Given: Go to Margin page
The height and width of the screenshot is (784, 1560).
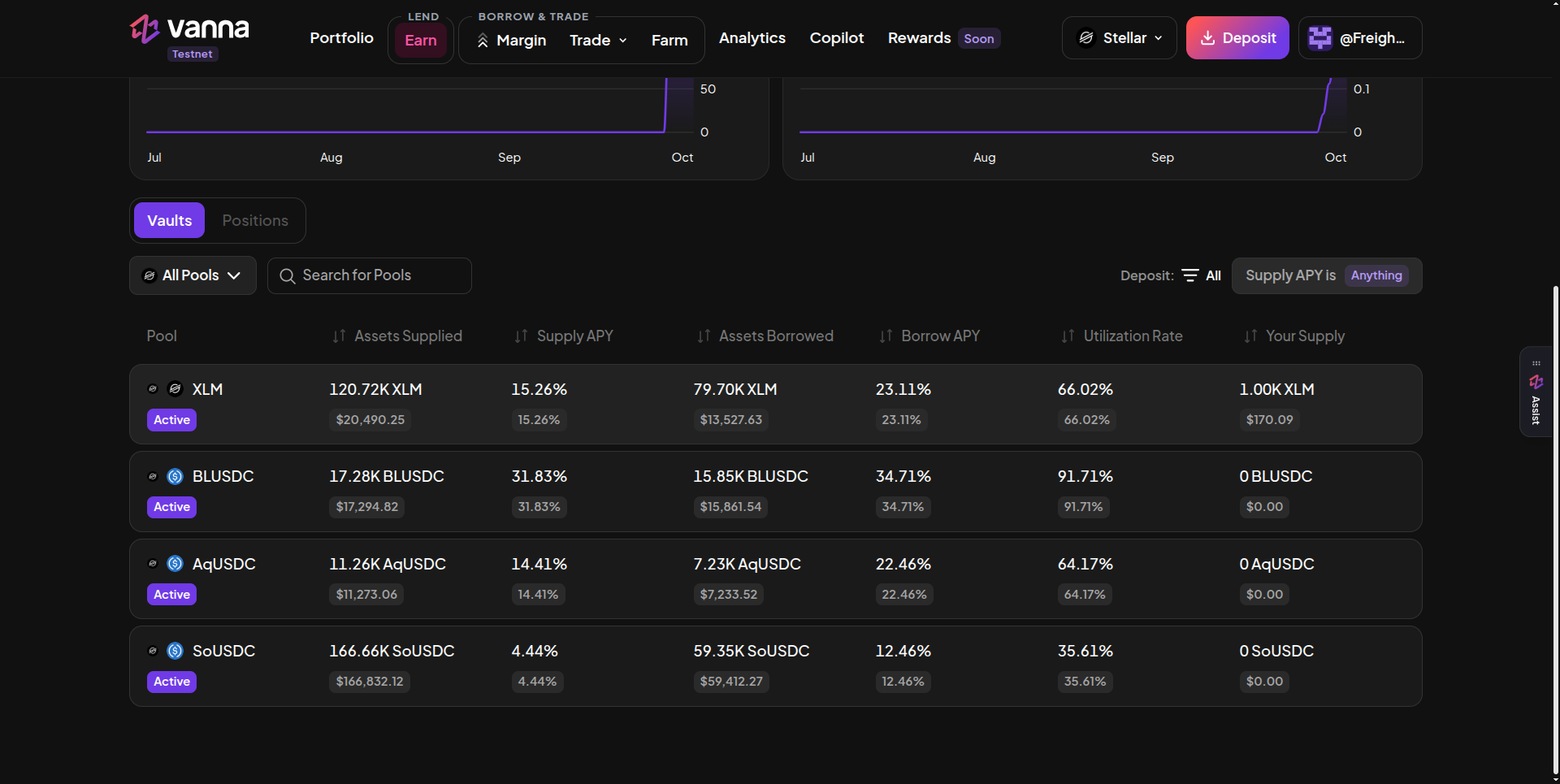Looking at the screenshot, I should [511, 41].
